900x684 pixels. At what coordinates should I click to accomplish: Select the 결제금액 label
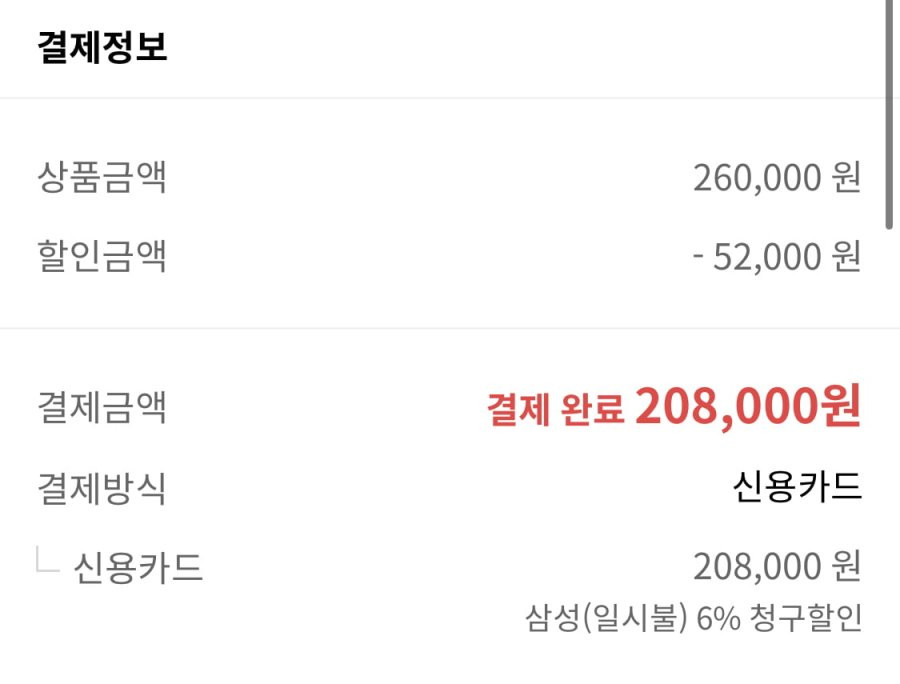coord(102,407)
